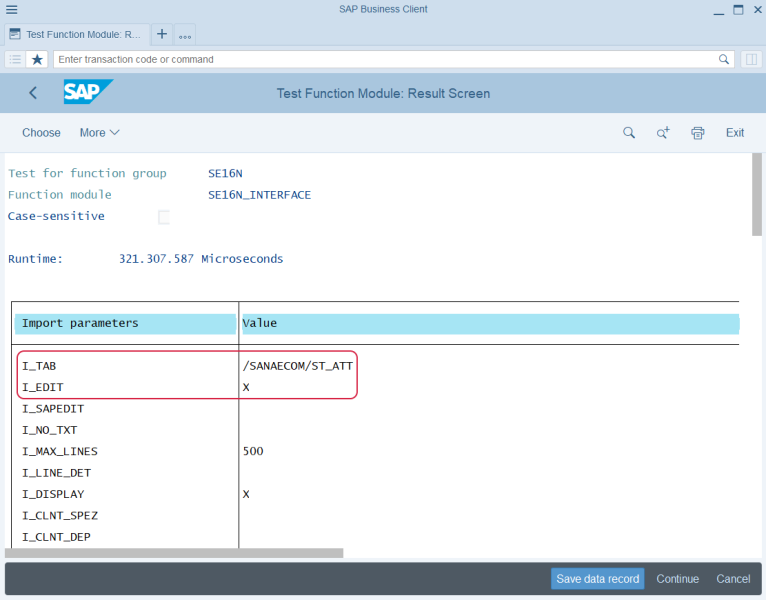The height and width of the screenshot is (600, 766).
Task: Go back using the left chevron
Action: click(x=33, y=93)
